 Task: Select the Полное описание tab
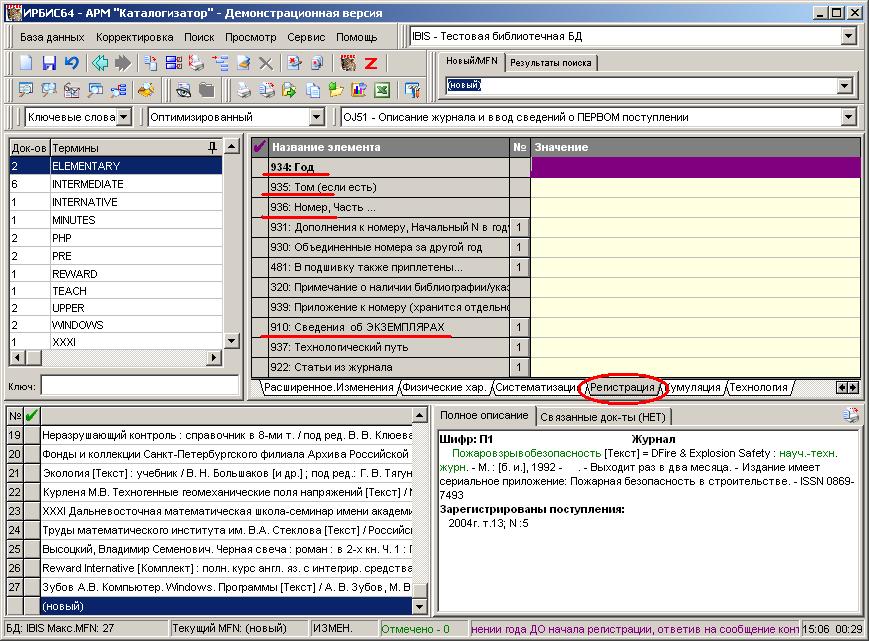coord(484,416)
